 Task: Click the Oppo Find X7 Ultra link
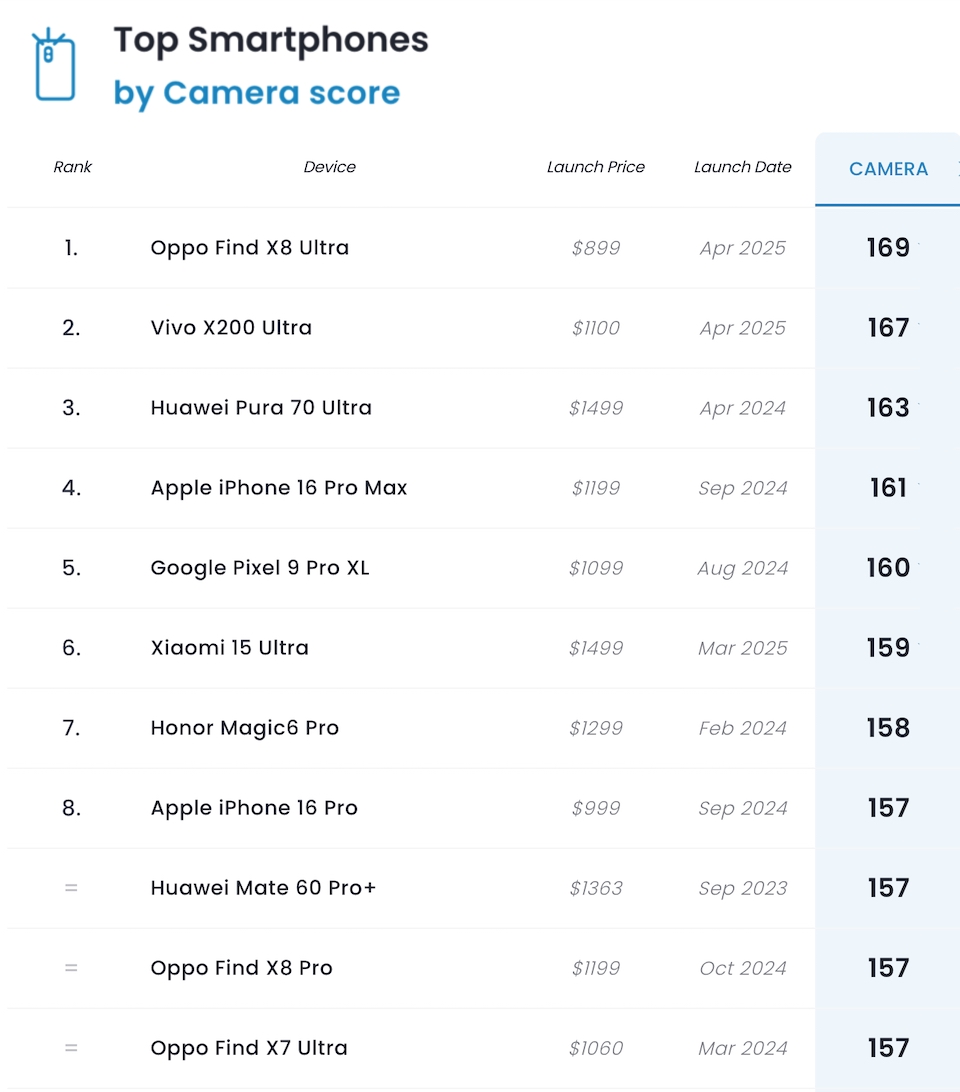(249, 1048)
